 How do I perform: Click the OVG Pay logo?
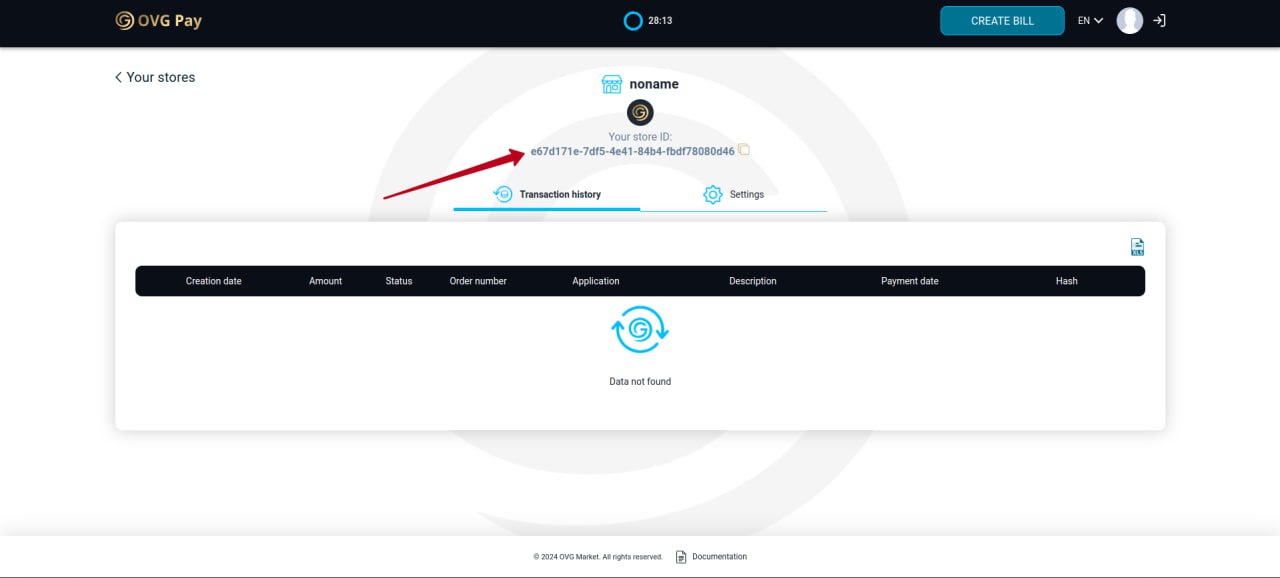click(x=158, y=20)
